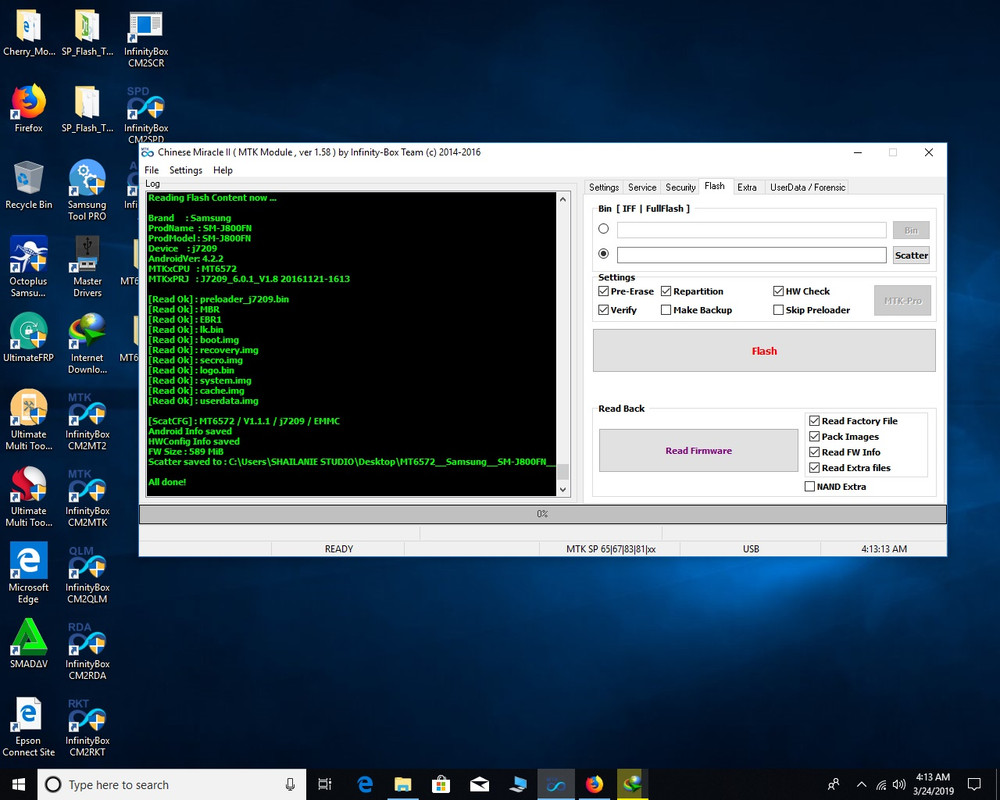
Task: Open Epson Connect Site desktop shortcut
Action: point(28,715)
